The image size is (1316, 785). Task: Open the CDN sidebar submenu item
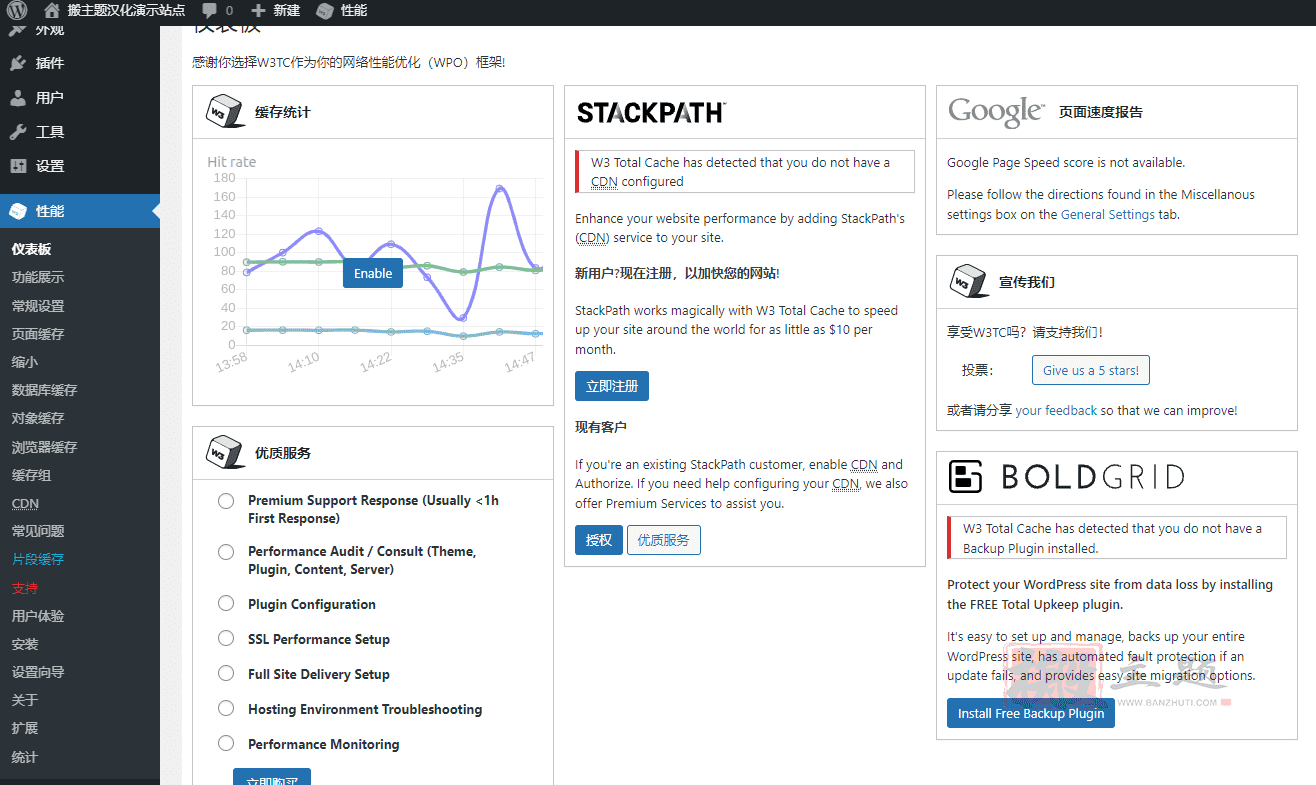[25, 503]
